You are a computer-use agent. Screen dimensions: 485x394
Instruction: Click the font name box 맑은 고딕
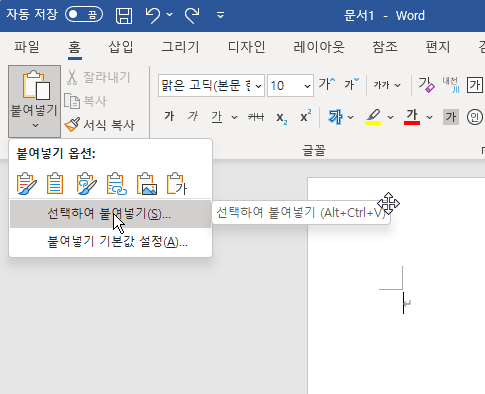click(x=206, y=86)
